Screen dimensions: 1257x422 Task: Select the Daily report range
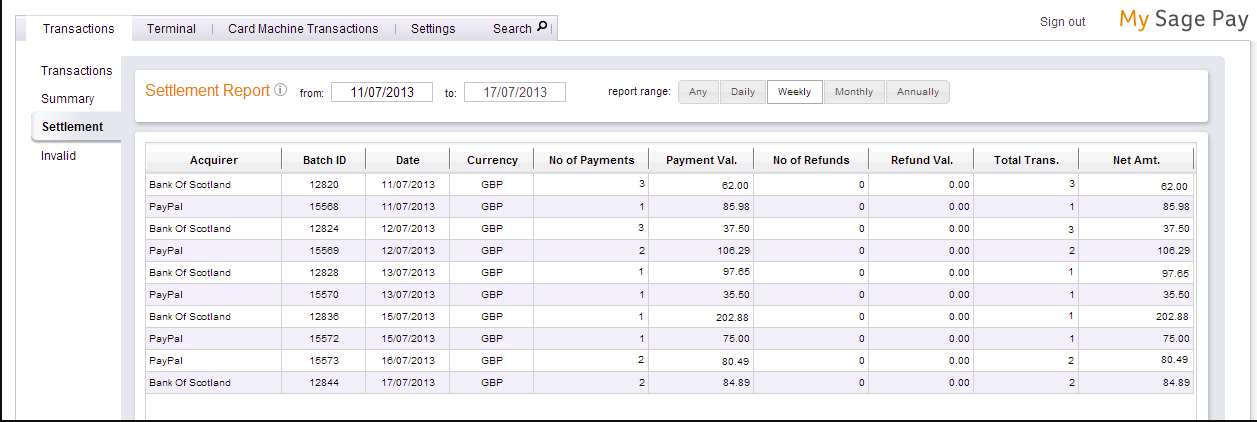[742, 92]
